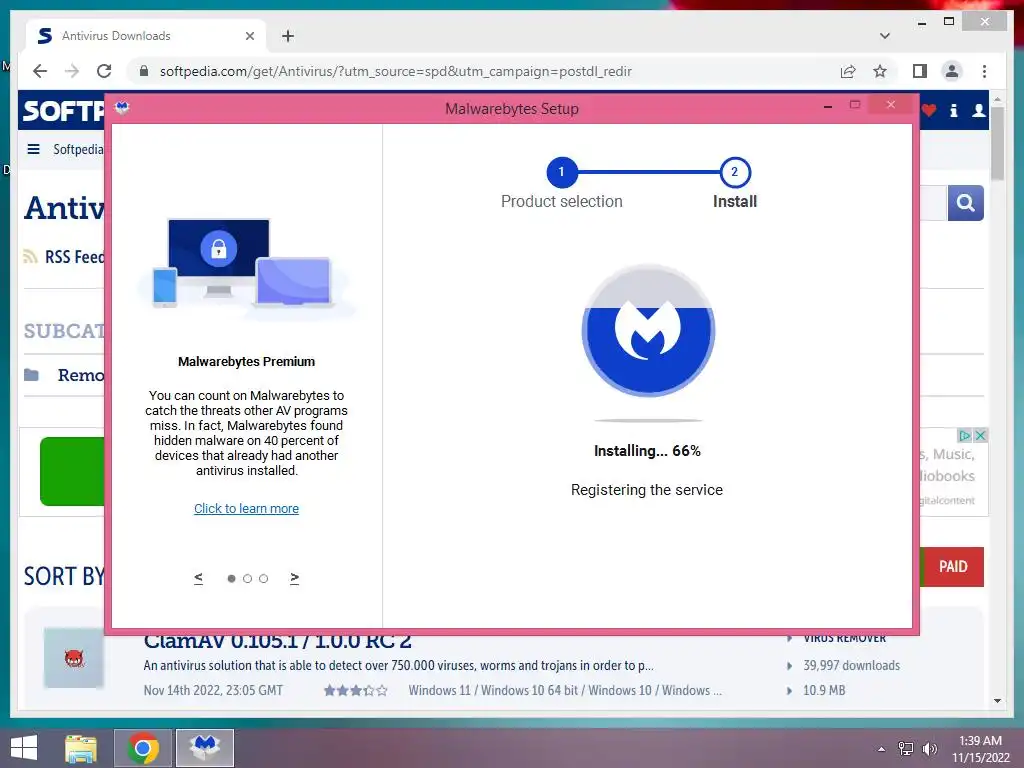Click the RSS feed icon
The image size is (1024, 768).
pyautogui.click(x=30, y=257)
